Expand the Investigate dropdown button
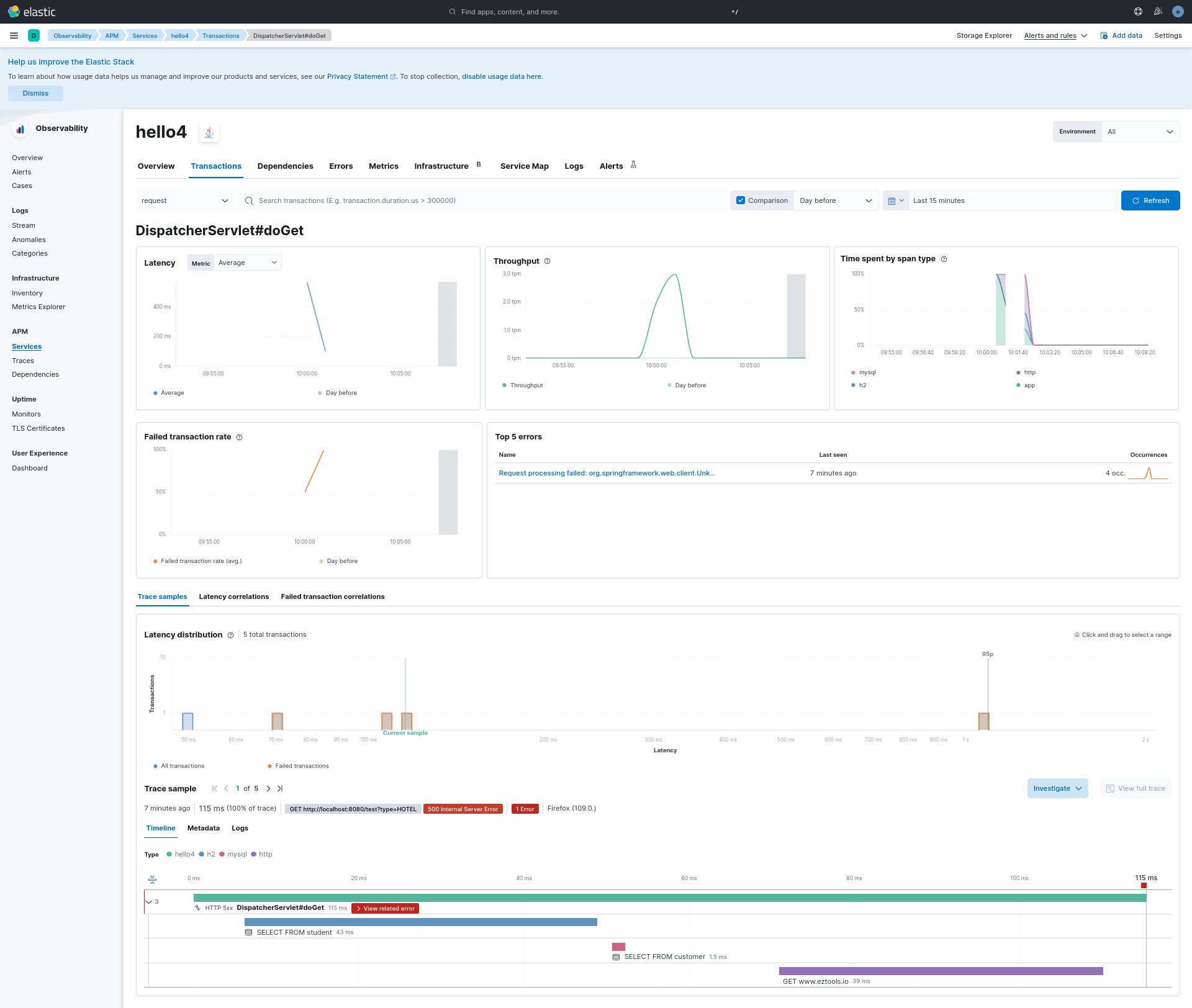The image size is (1192, 1008). coord(1057,789)
